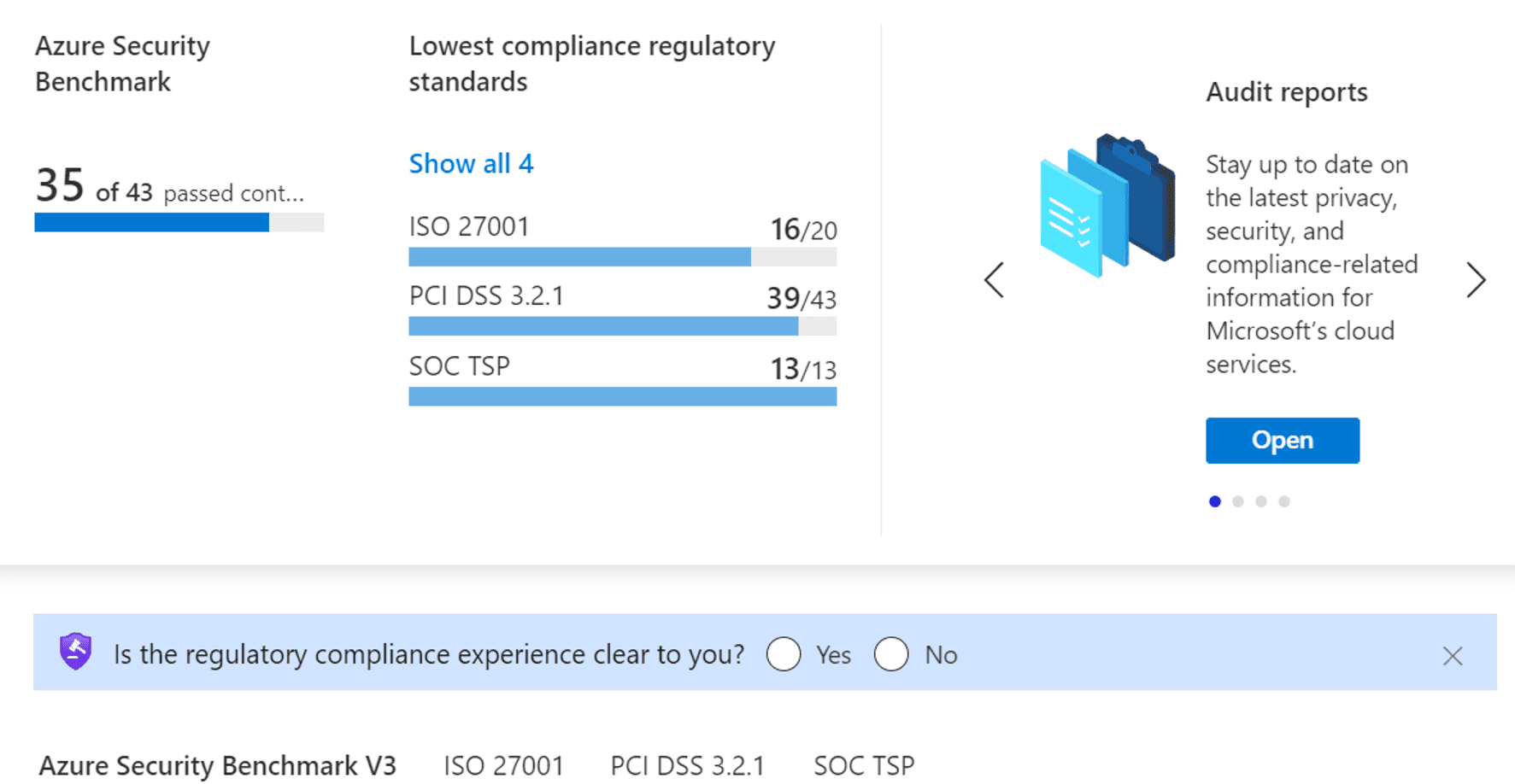Click the Audit reports description paragraph
The height and width of the screenshot is (784, 1515).
coord(1312,264)
